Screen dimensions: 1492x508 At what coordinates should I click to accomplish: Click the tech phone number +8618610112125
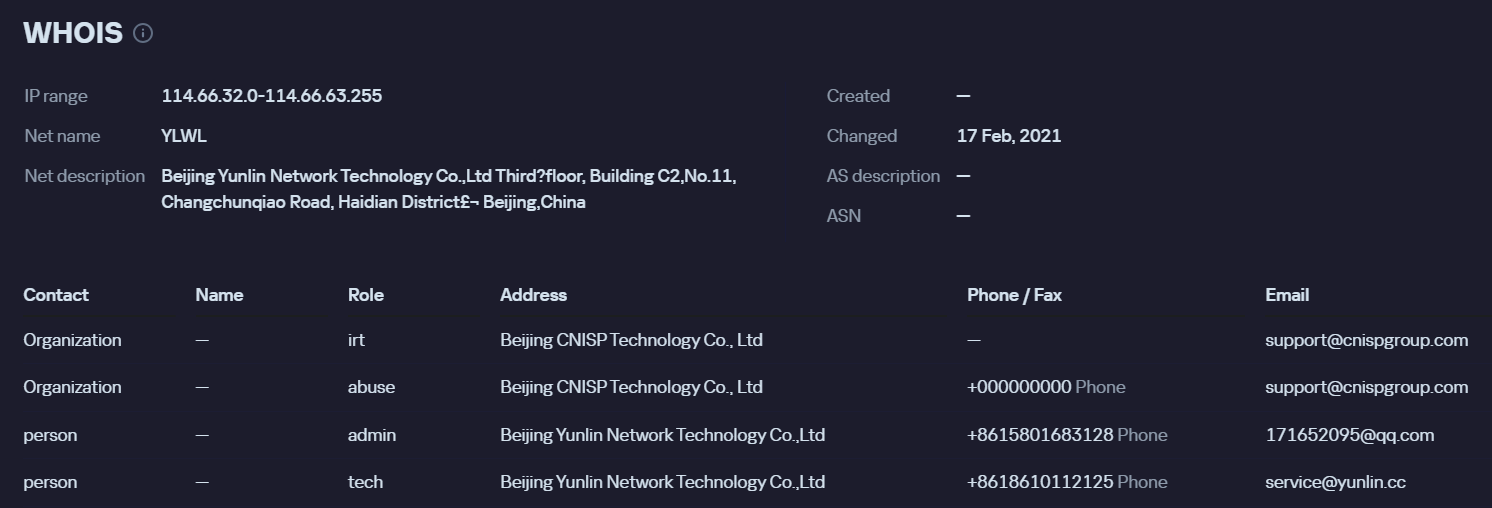(x=1039, y=482)
